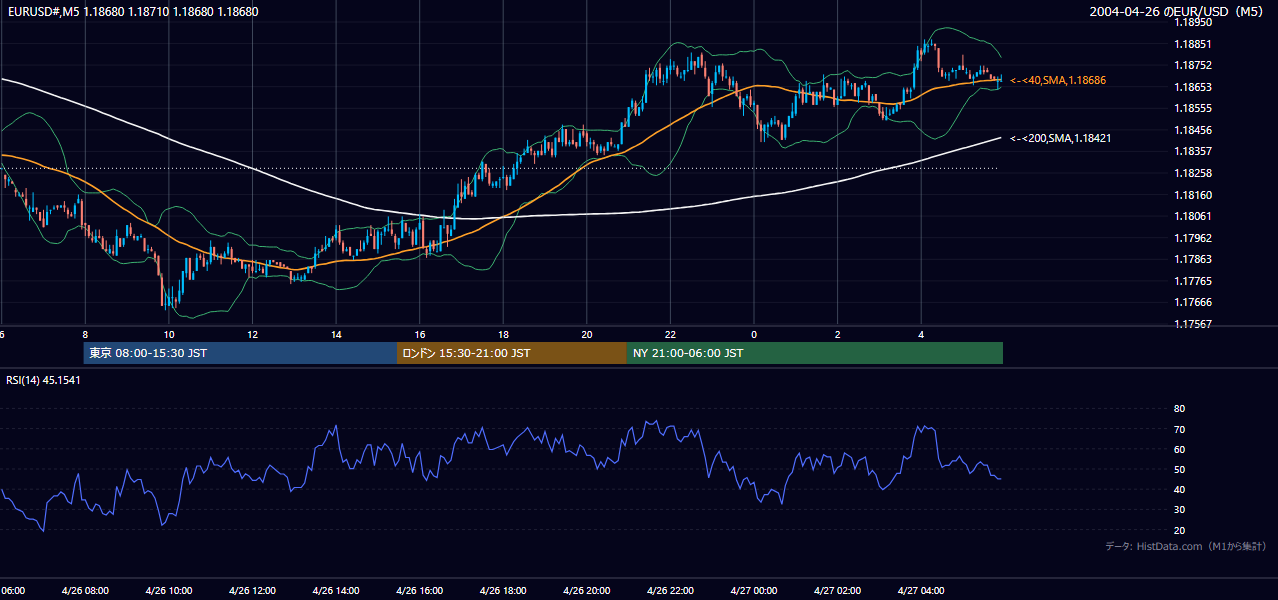Click price axis label 1.17765
This screenshot has width=1278, height=600.
(1192, 281)
